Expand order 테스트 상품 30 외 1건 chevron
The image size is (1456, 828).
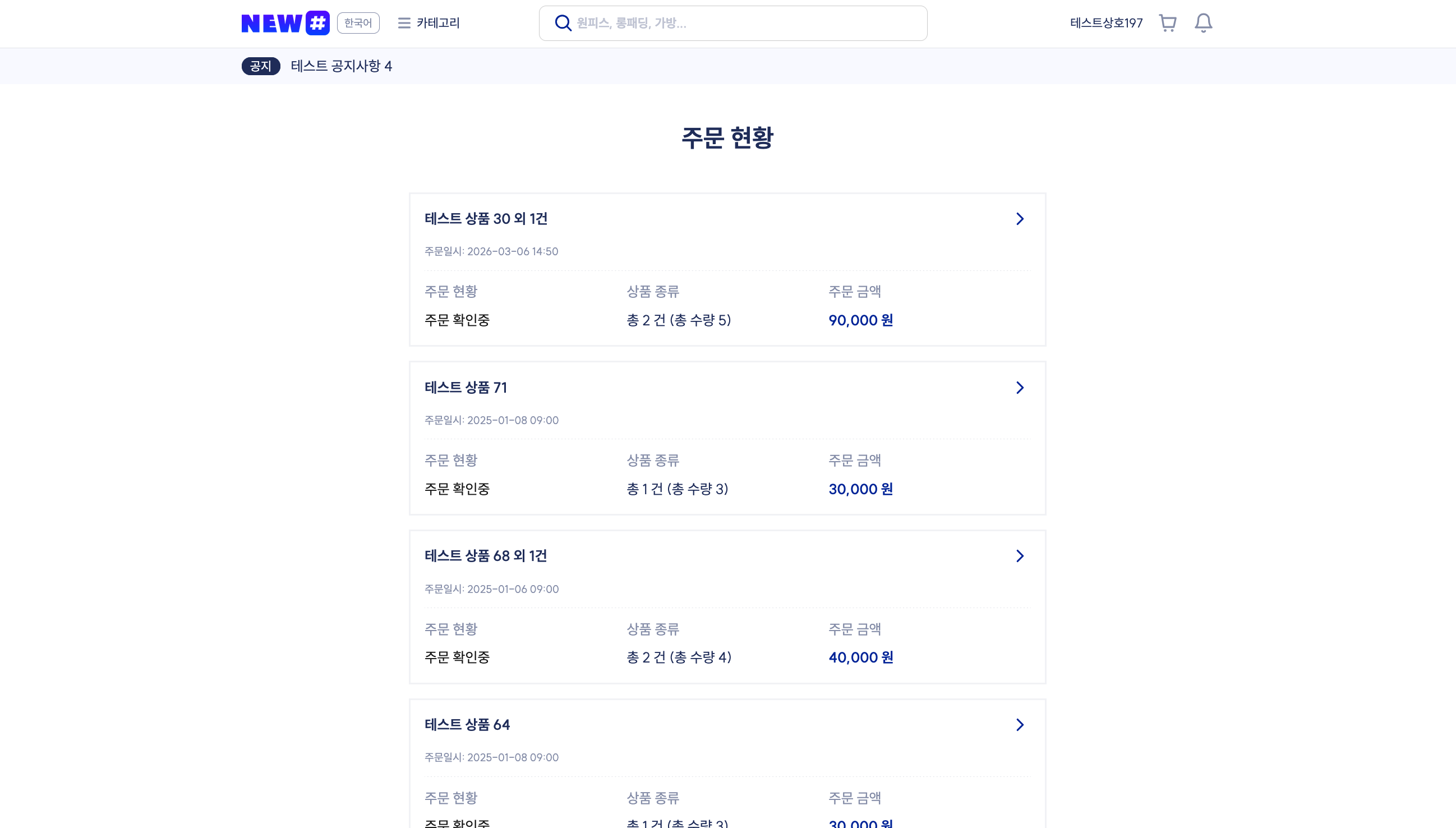1020,219
